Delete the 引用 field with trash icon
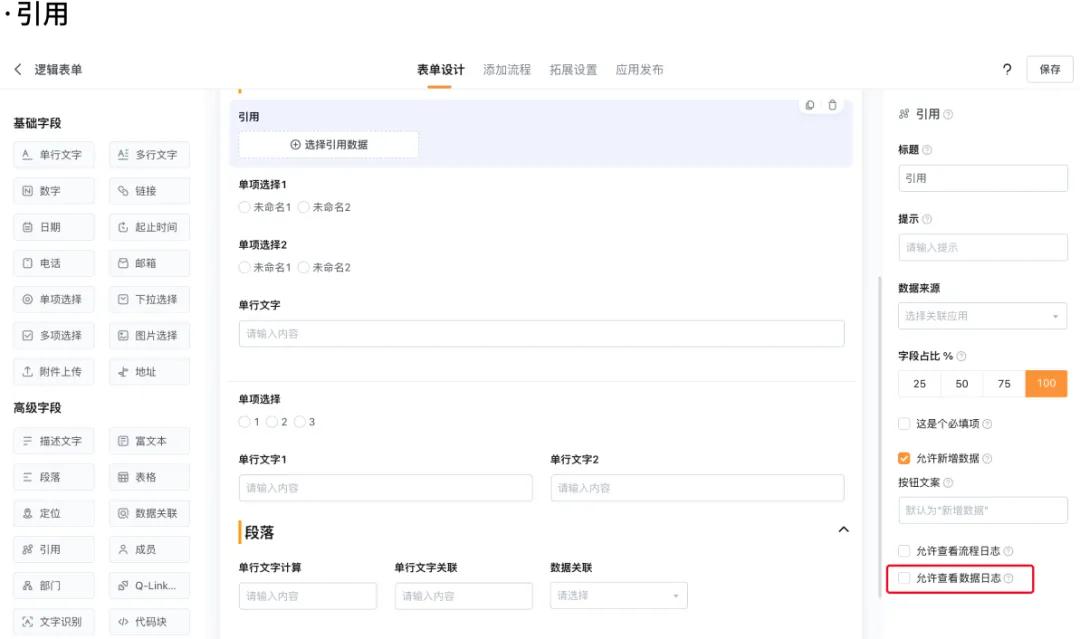Screen dimensions: 1080x639 (x=832, y=105)
